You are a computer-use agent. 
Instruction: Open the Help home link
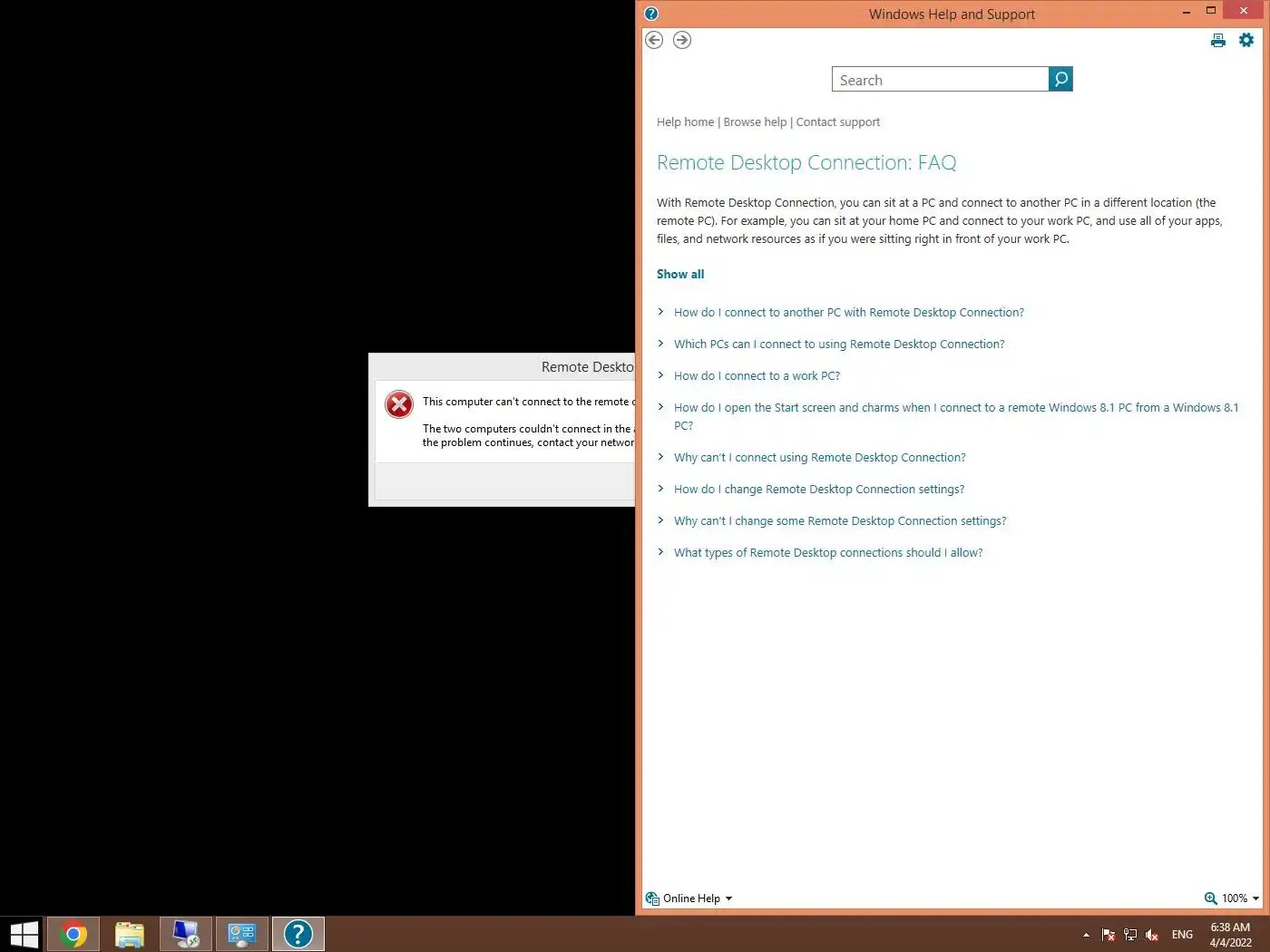pyautogui.click(x=685, y=121)
